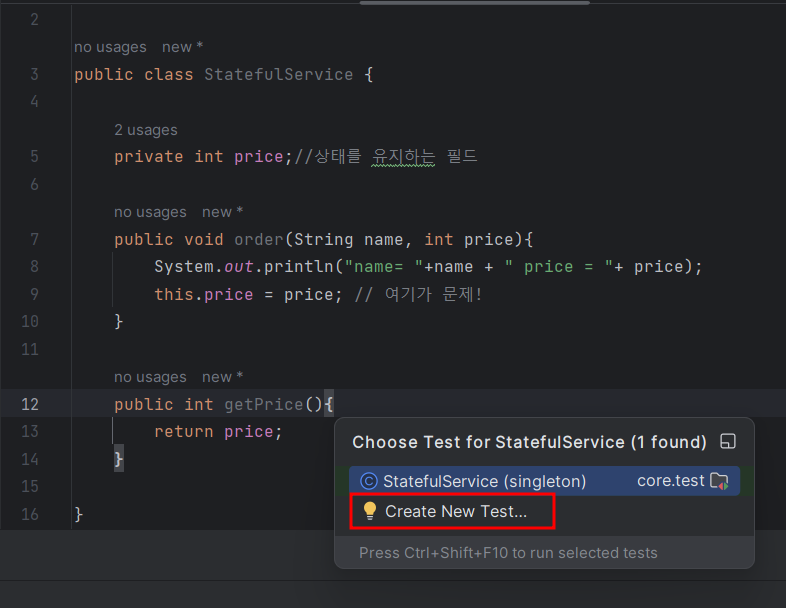Screen dimensions: 786x608
Task: Click the core.test module folder icon
Action: click(x=720, y=481)
